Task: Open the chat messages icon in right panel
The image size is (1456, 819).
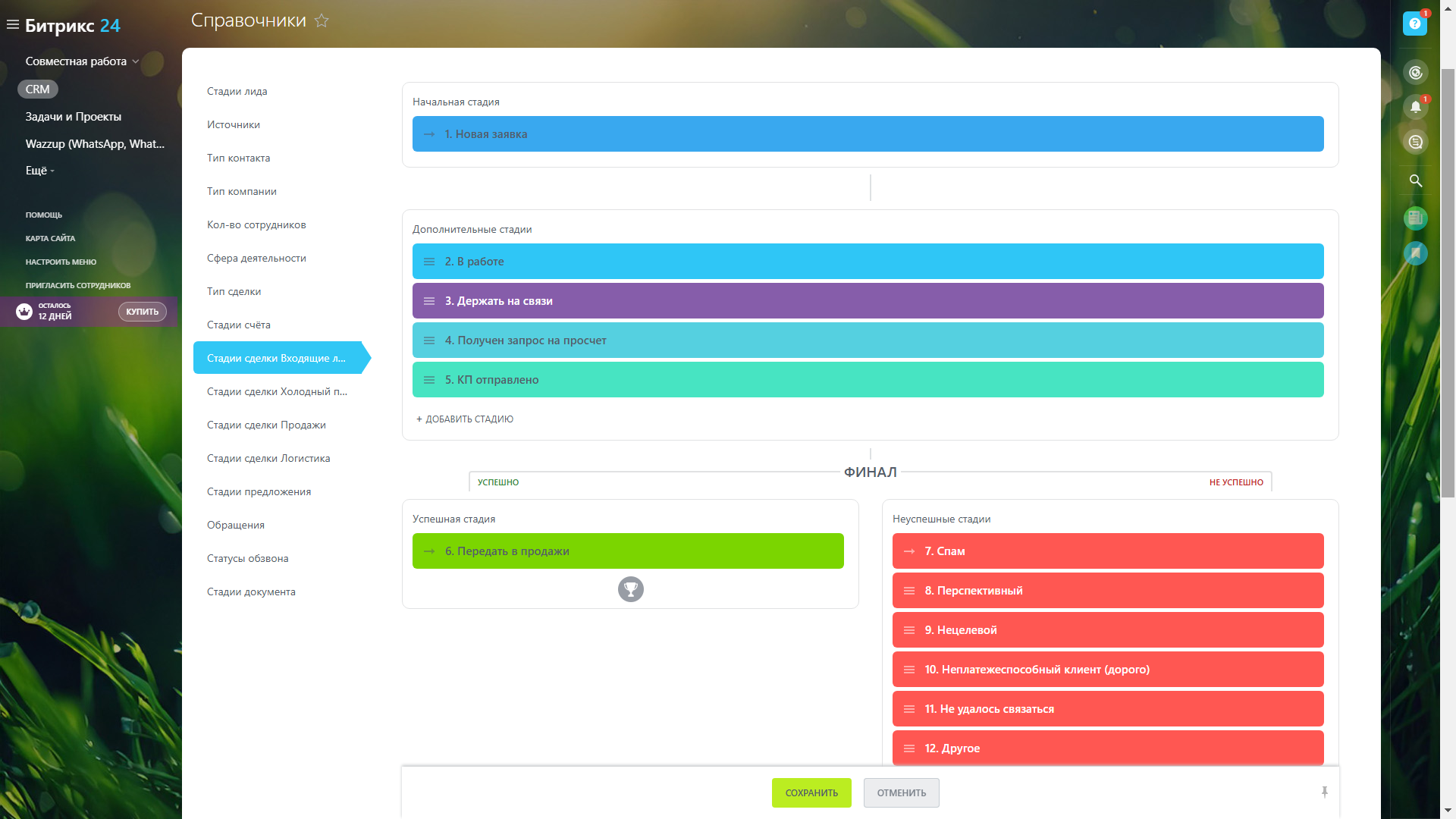Action: point(1415,142)
